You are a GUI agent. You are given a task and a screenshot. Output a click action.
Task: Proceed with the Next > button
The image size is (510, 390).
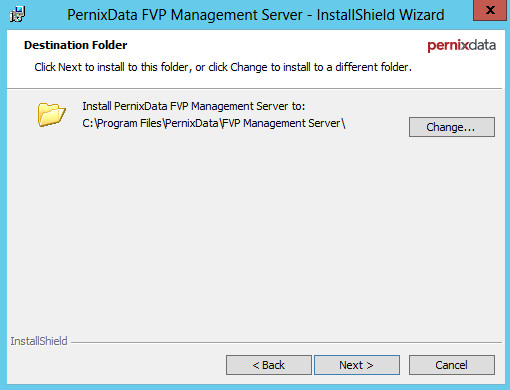click(x=357, y=365)
